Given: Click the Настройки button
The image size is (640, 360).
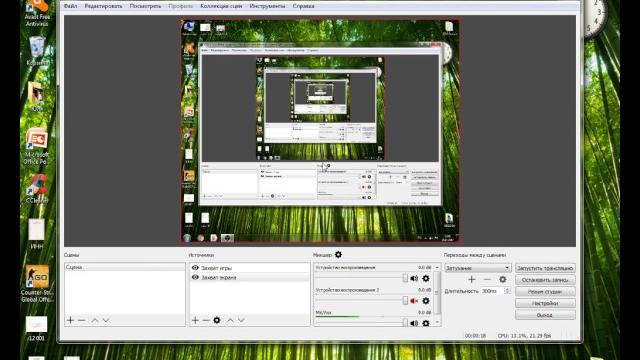Looking at the screenshot, I should pos(545,303).
